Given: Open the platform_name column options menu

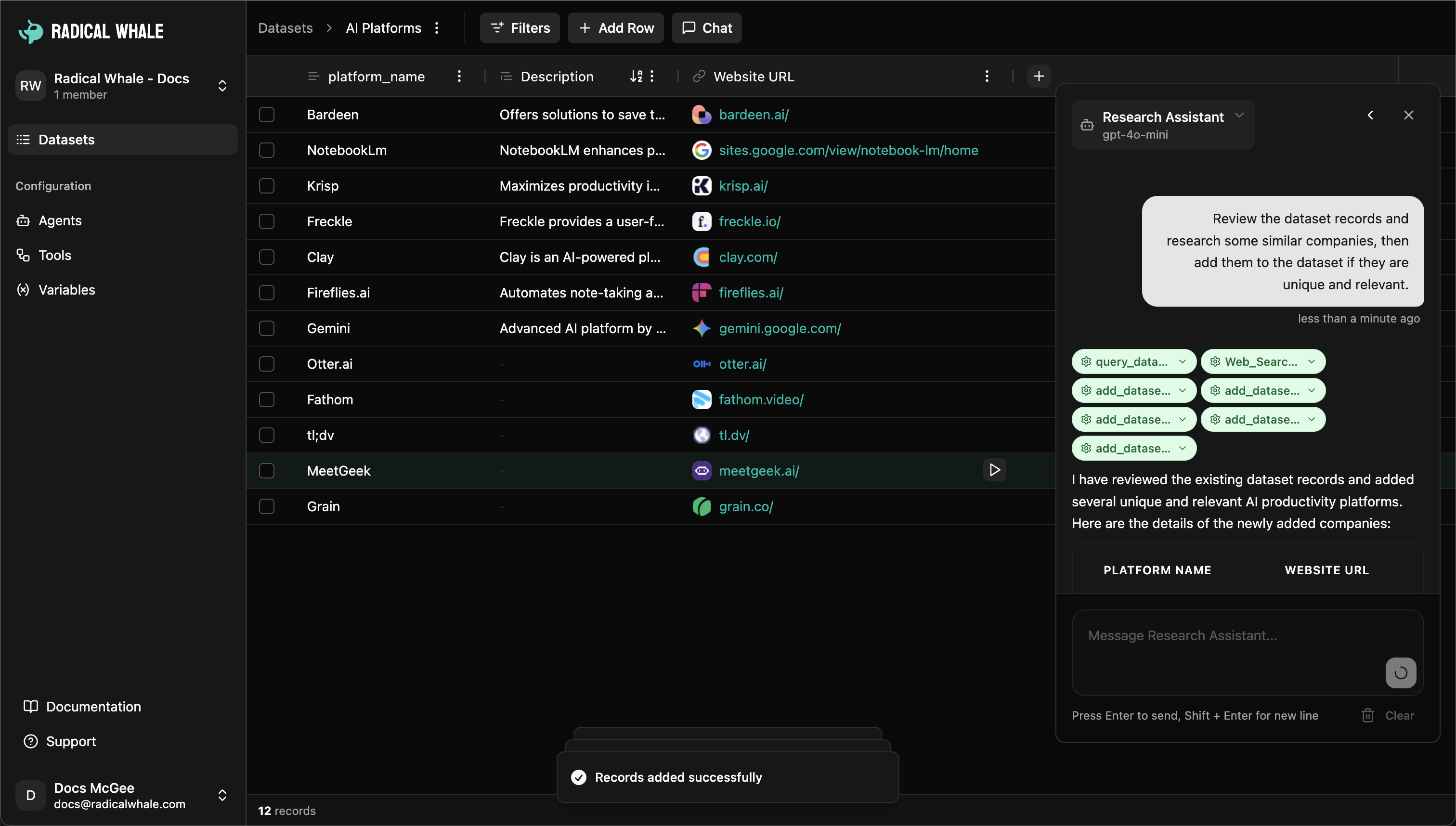Looking at the screenshot, I should click(x=459, y=76).
